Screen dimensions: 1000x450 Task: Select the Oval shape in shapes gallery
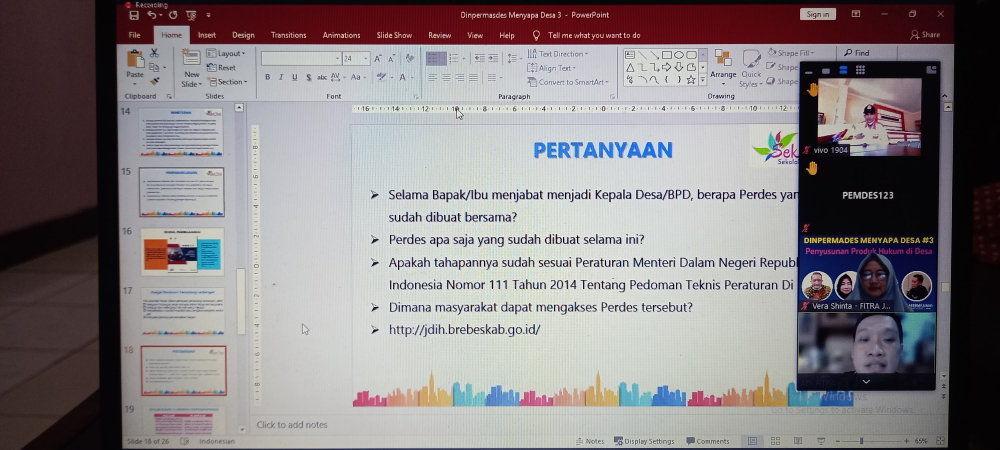[x=679, y=55]
